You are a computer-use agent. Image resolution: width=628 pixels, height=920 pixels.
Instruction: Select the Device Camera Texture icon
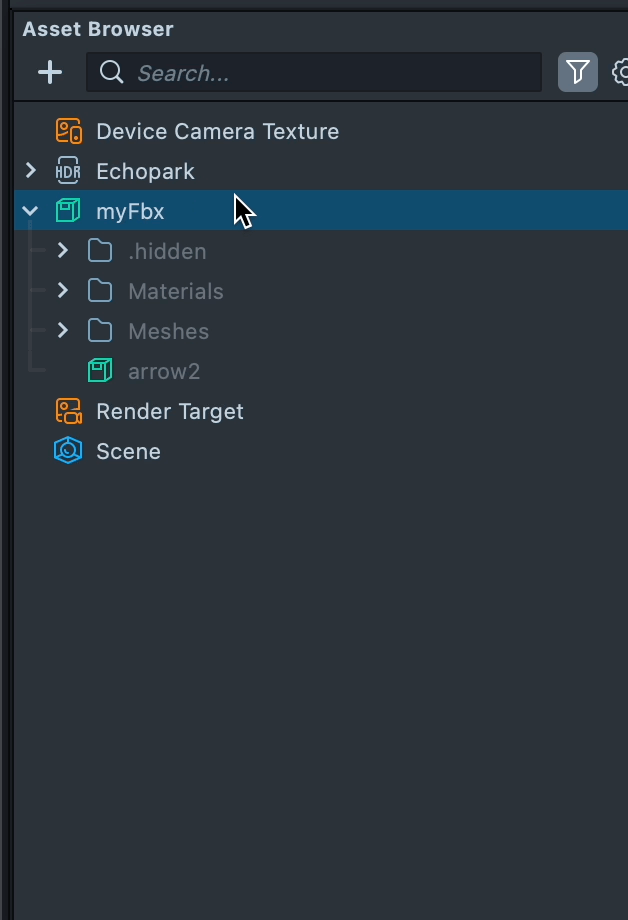click(68, 131)
